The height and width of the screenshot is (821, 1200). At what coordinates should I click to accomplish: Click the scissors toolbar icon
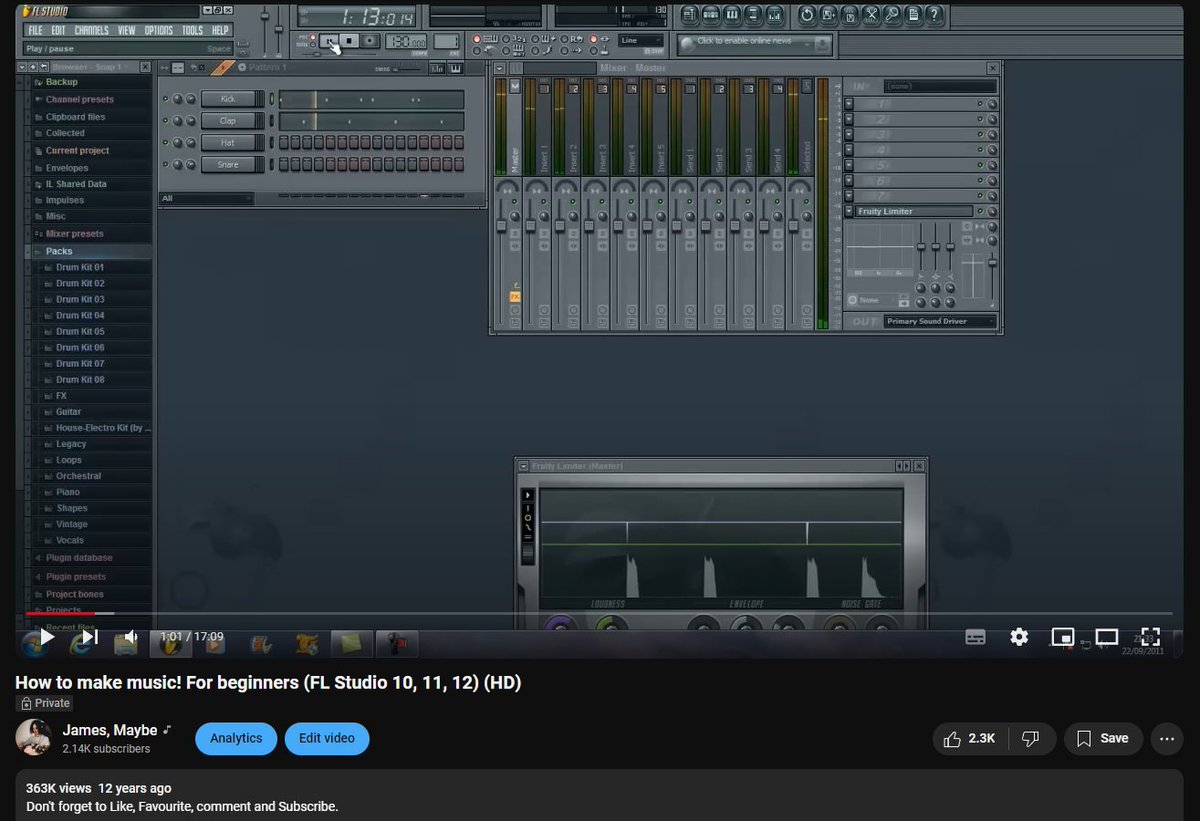[x=872, y=14]
